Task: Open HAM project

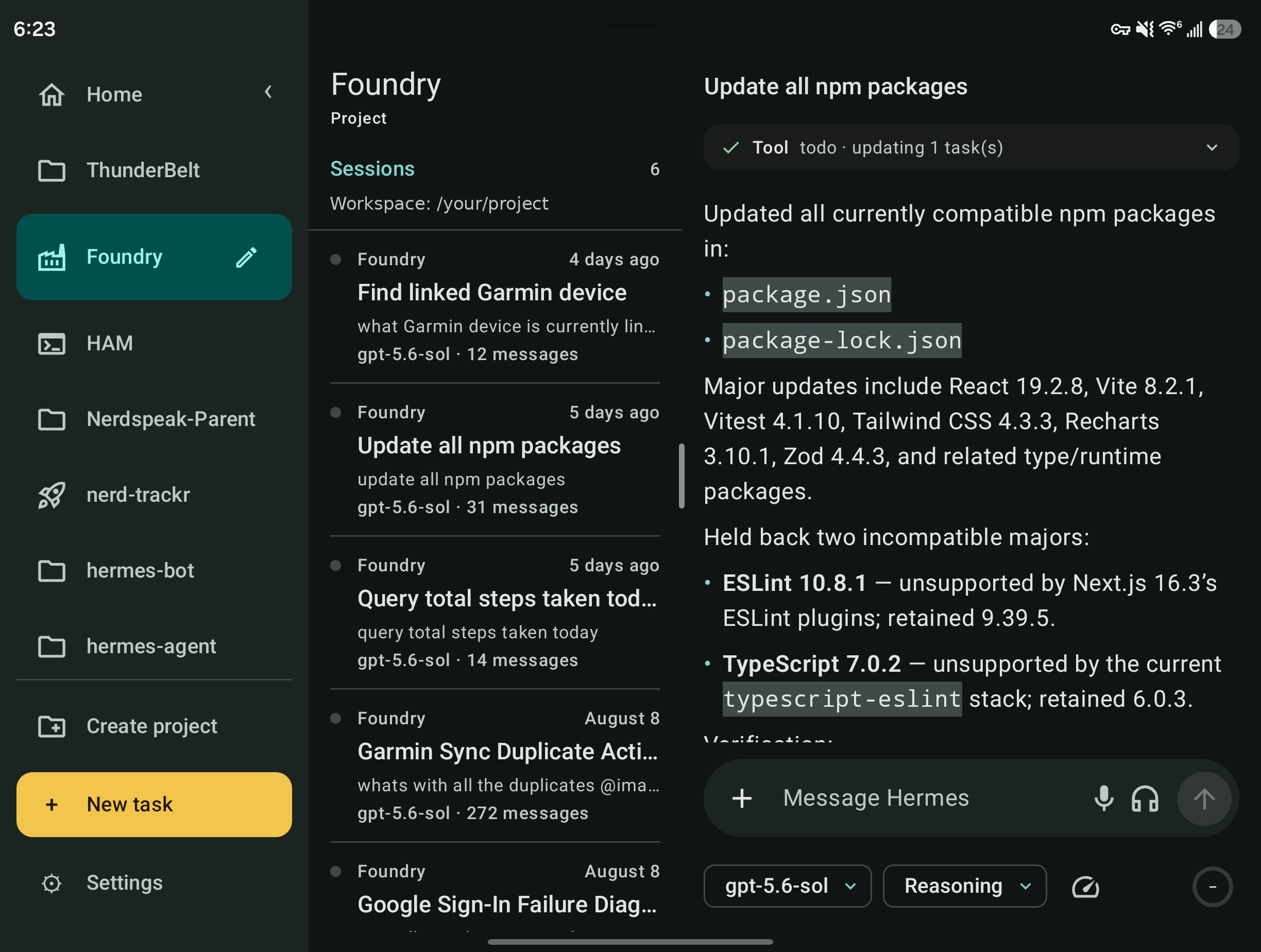Action: [x=154, y=343]
